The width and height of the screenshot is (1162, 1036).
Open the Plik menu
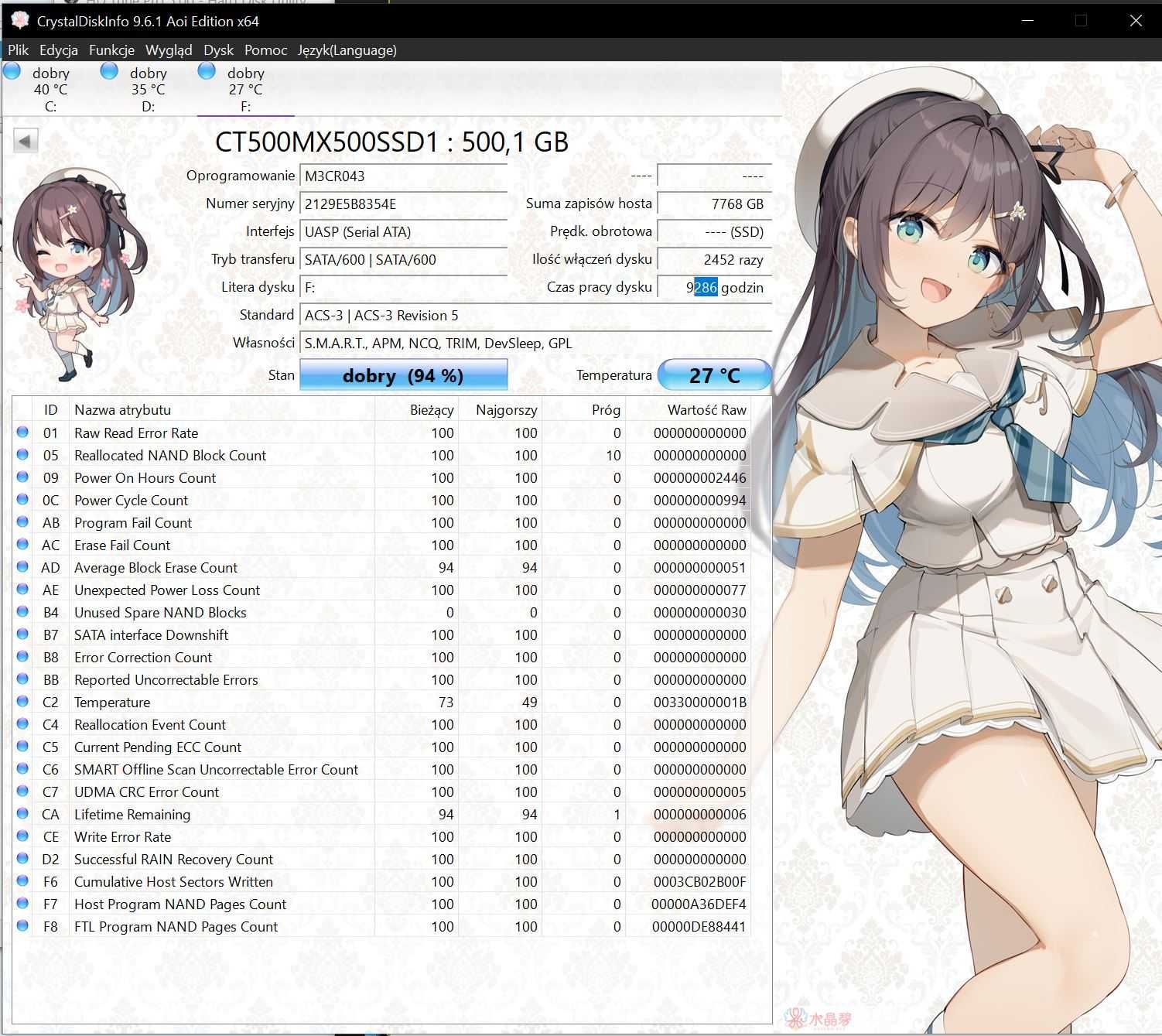point(18,50)
